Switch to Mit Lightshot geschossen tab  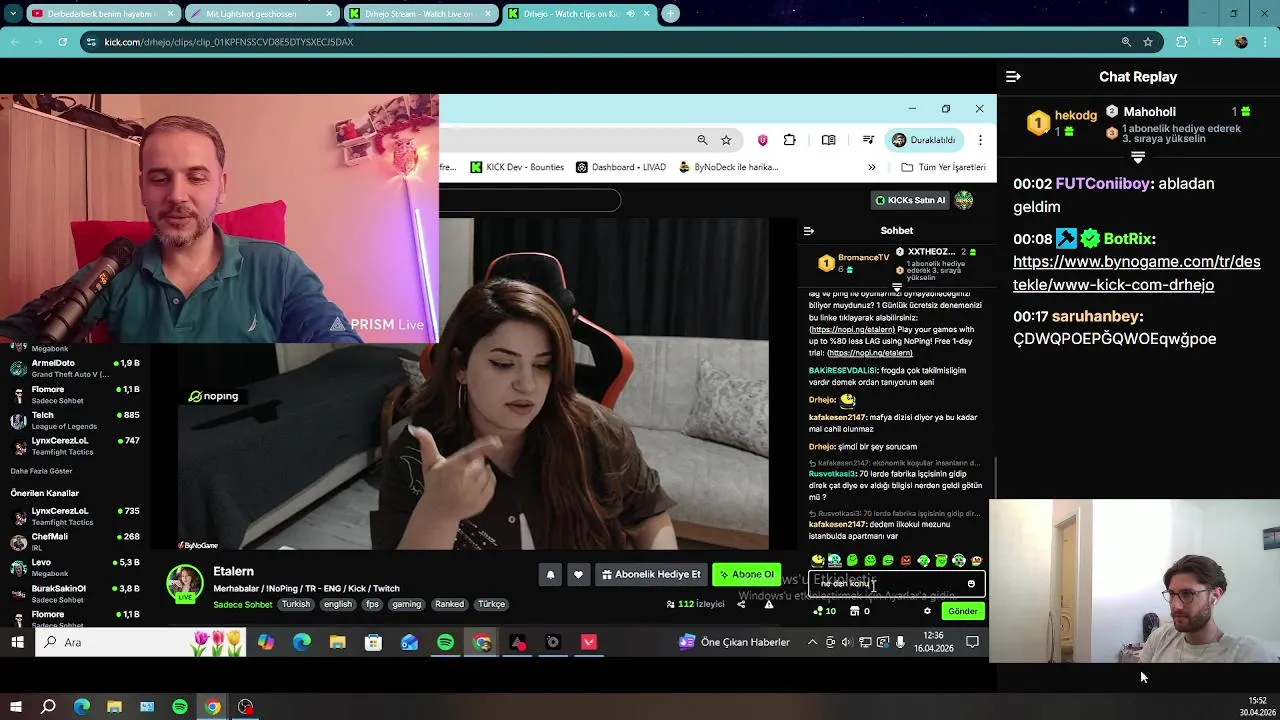click(x=260, y=14)
